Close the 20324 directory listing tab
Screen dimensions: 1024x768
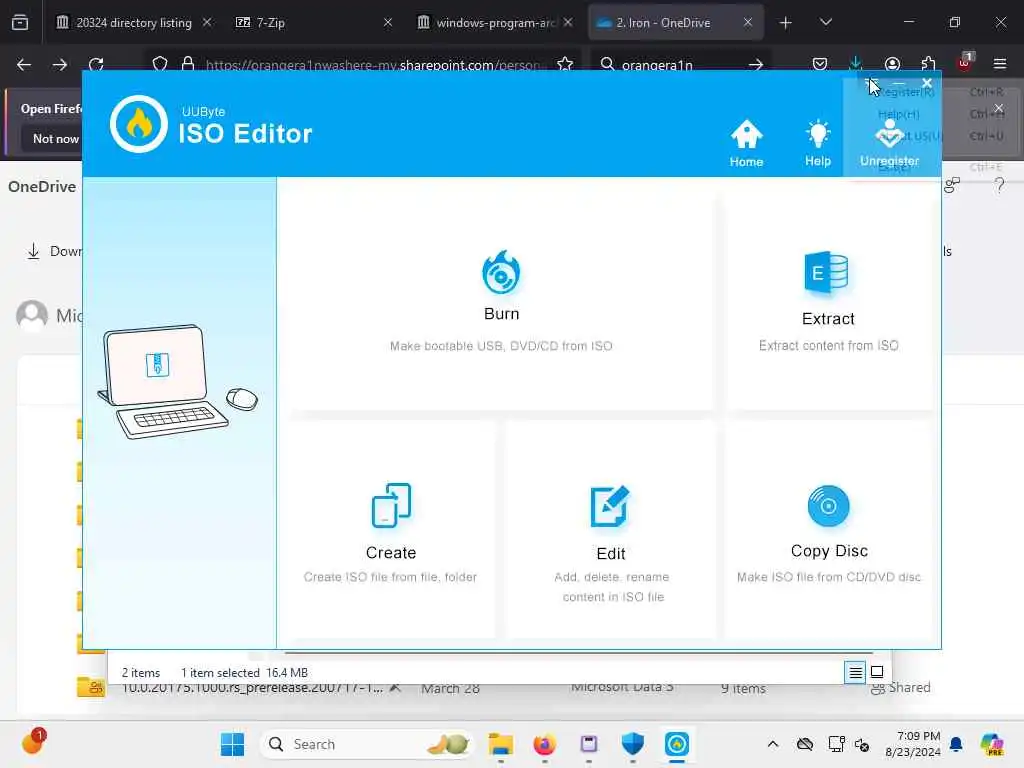tap(207, 22)
